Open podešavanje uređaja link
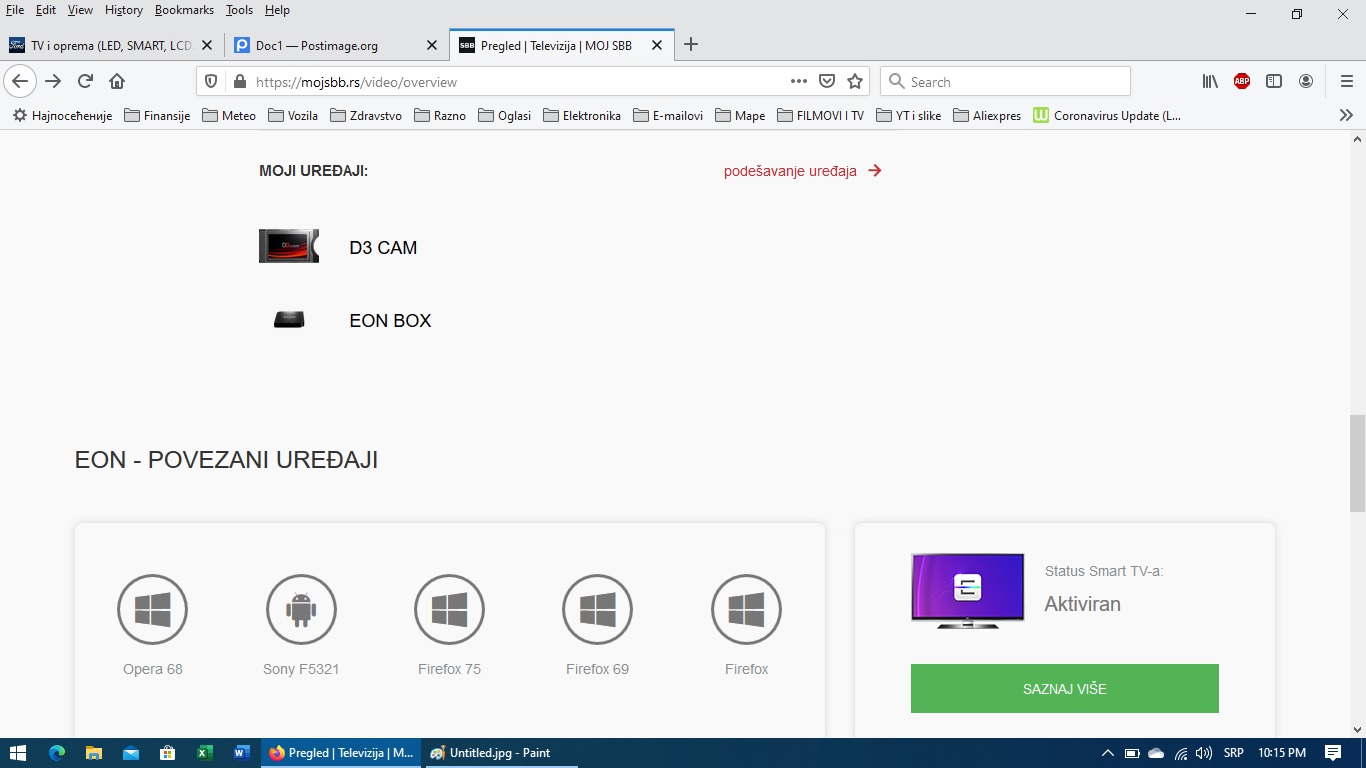The image size is (1366, 768). [x=803, y=171]
